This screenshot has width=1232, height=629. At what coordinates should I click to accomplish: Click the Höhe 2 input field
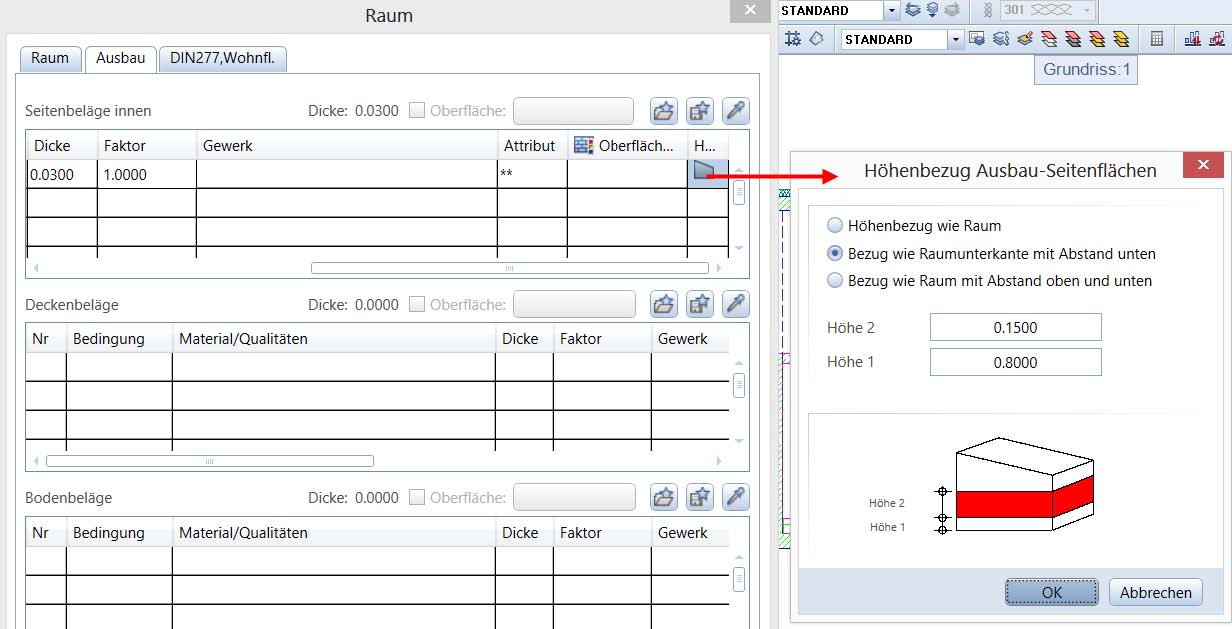[1015, 327]
